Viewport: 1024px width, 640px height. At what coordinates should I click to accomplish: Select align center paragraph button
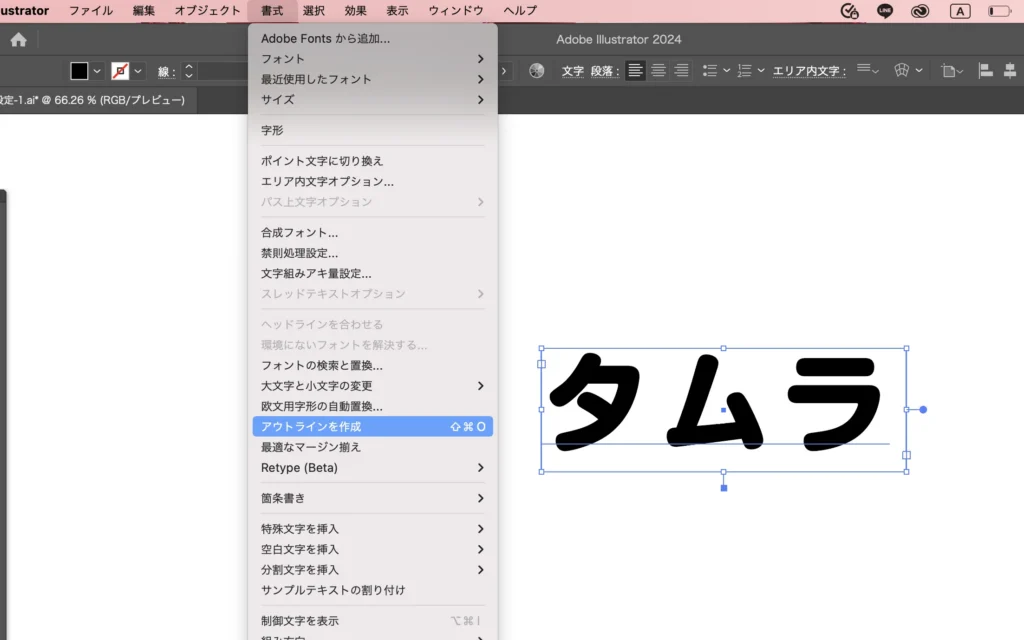click(x=658, y=71)
